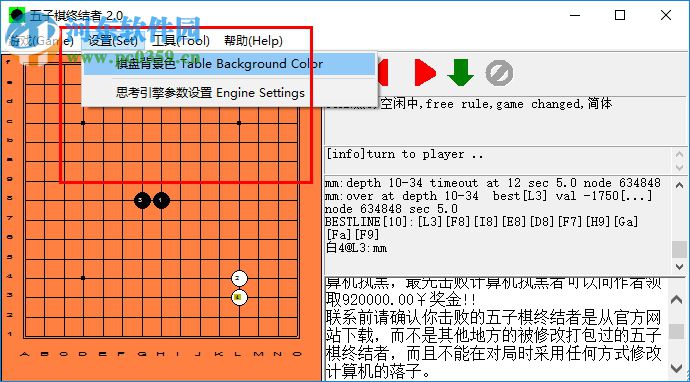
Task: Close the 五子棋终结者 window
Action: 665,15
